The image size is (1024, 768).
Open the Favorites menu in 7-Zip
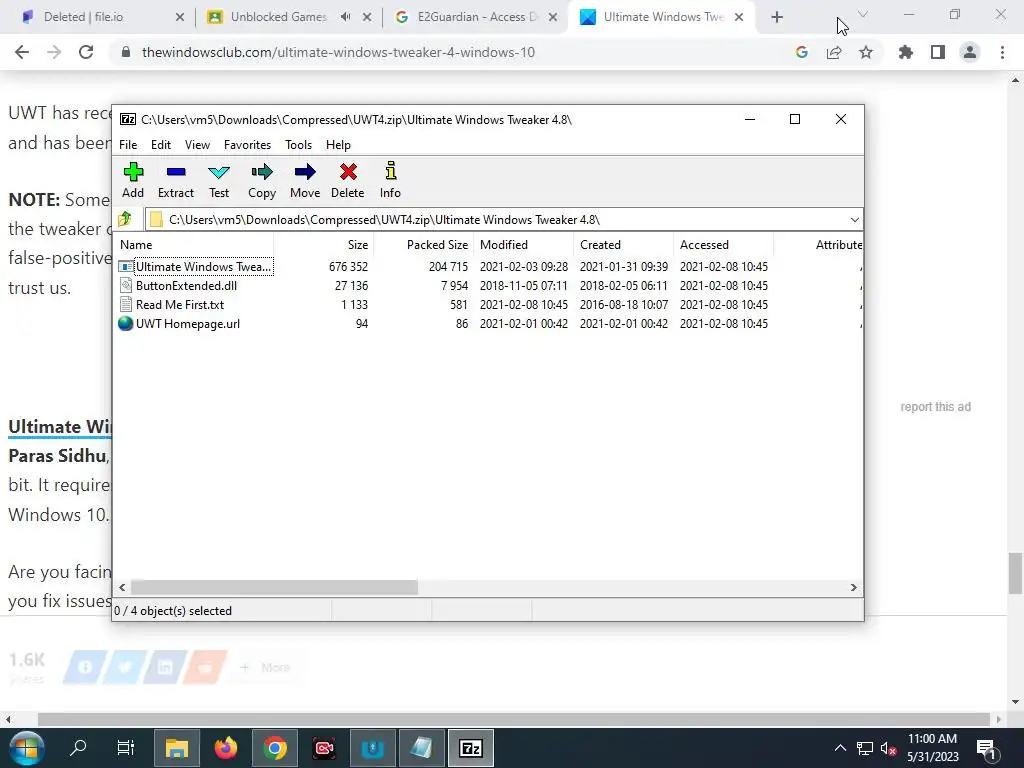247,145
